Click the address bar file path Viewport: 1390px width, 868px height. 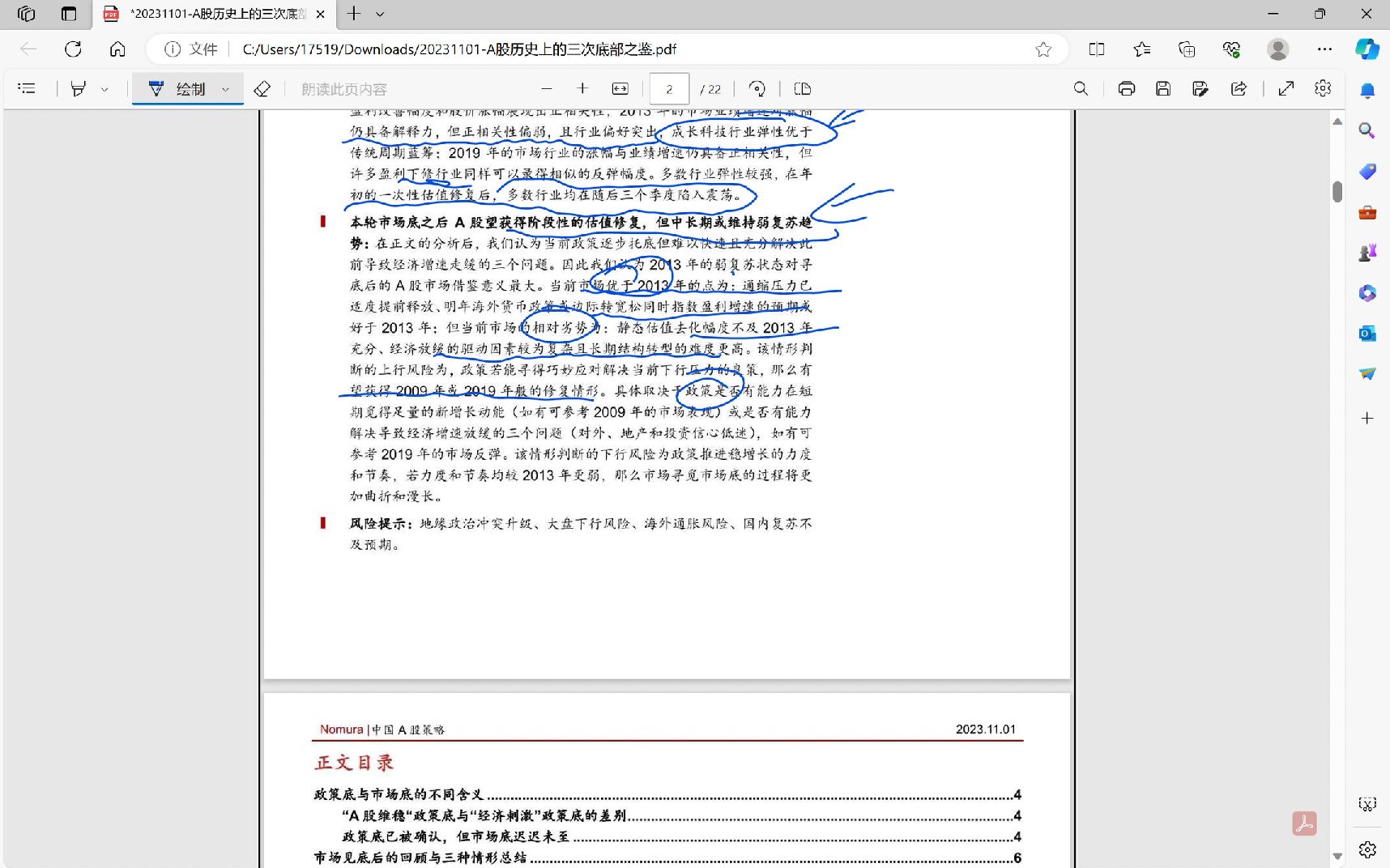pyautogui.click(x=459, y=49)
